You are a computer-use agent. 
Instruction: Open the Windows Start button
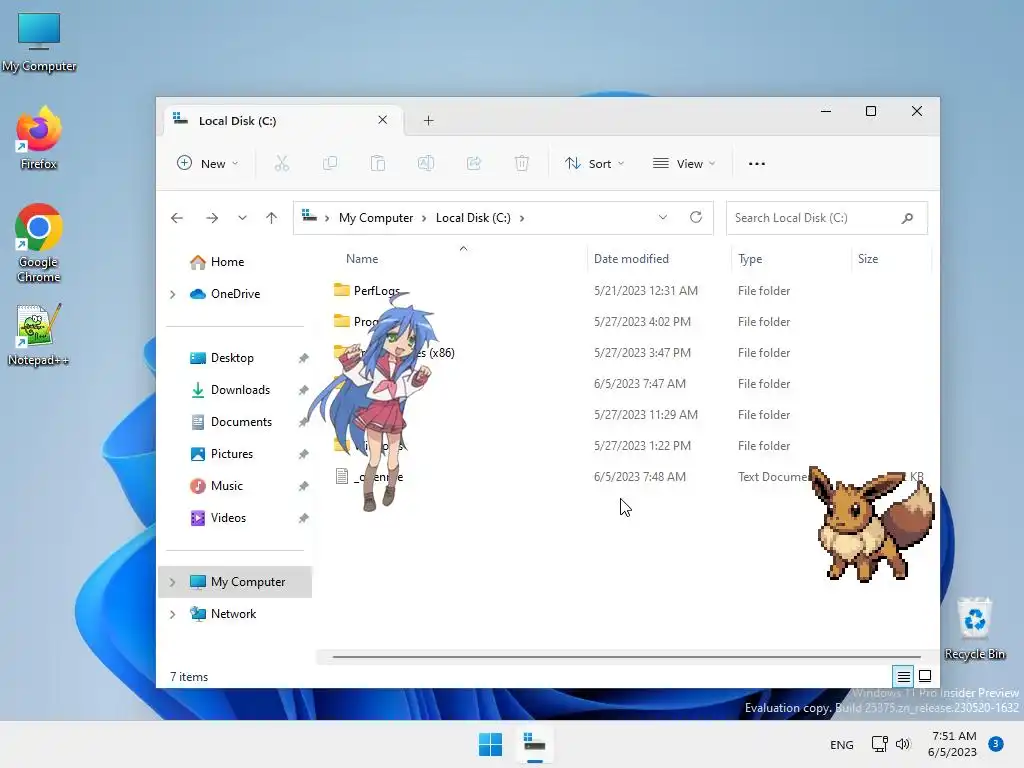click(x=490, y=744)
